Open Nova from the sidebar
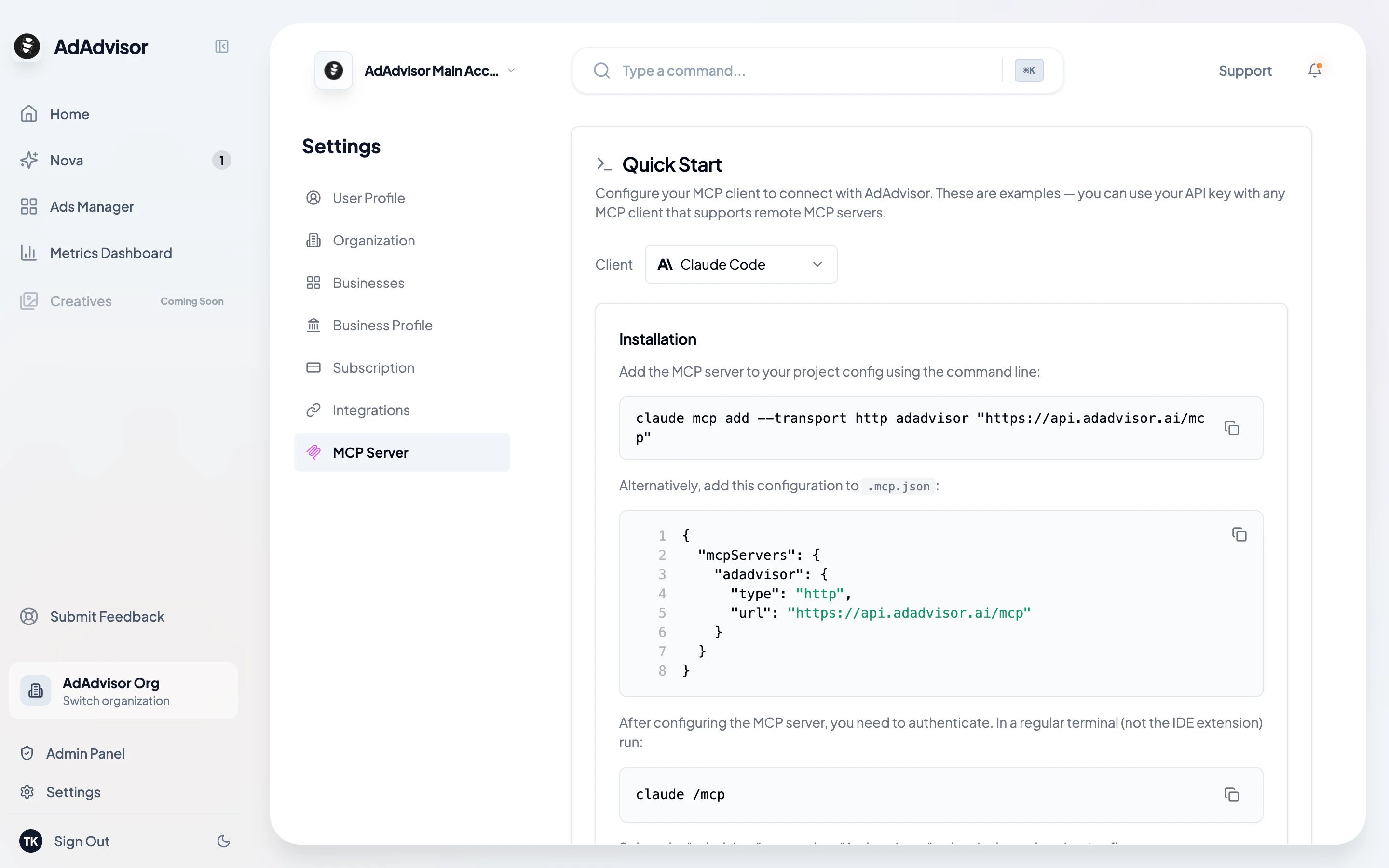 [x=67, y=160]
